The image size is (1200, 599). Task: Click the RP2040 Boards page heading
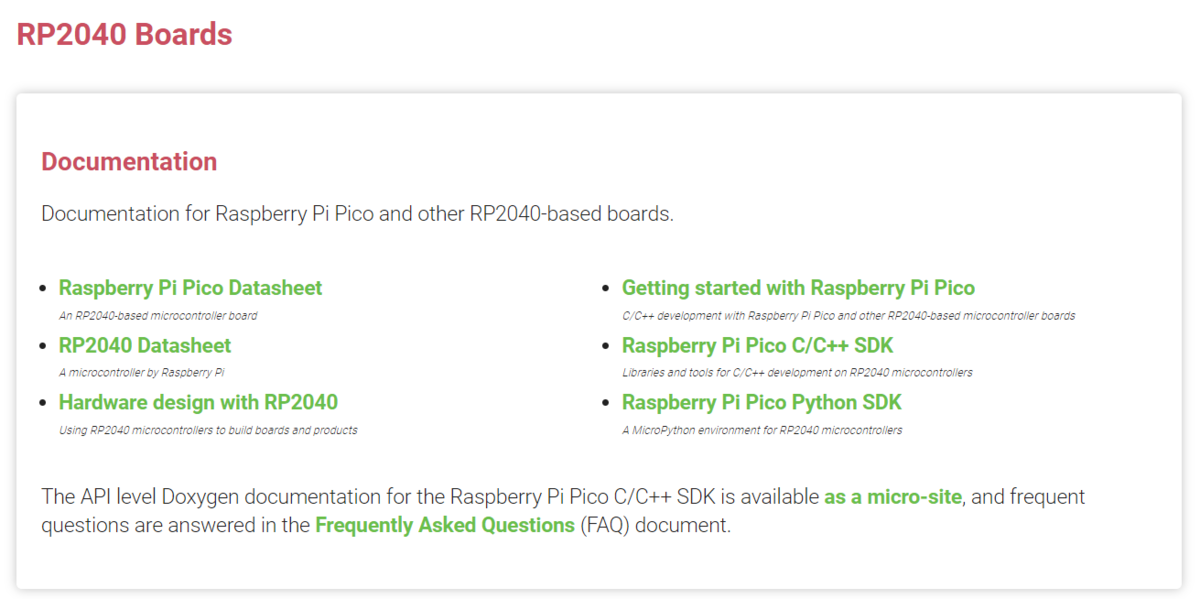124,34
